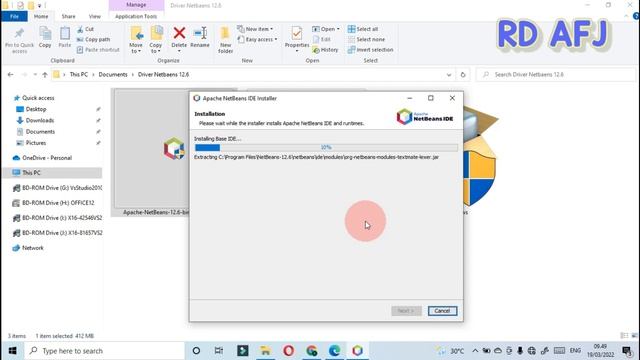The width and height of the screenshot is (640, 360).
Task: Click the disabled Next button in installer
Action: (x=406, y=311)
